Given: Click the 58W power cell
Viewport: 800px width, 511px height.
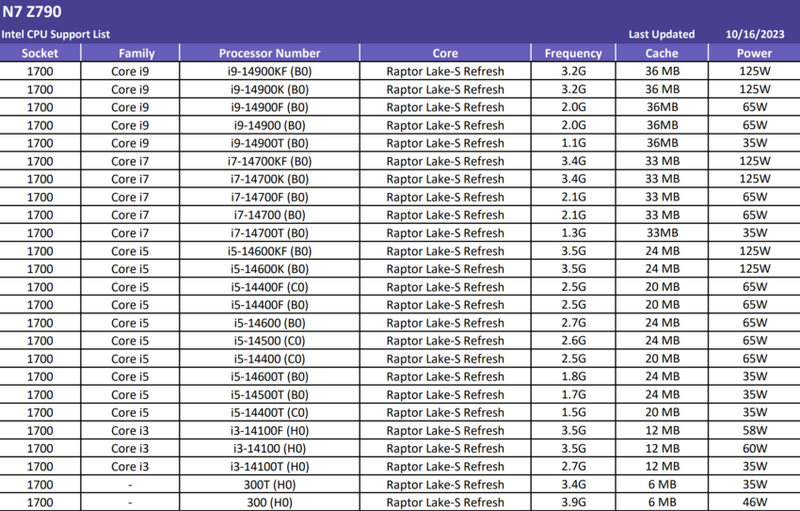Looking at the screenshot, I should [755, 430].
